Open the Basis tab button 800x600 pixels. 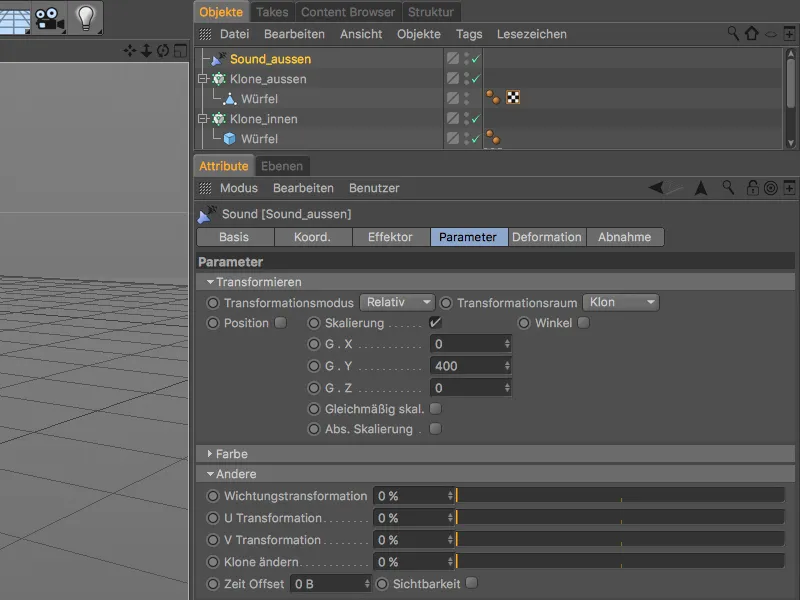234,237
